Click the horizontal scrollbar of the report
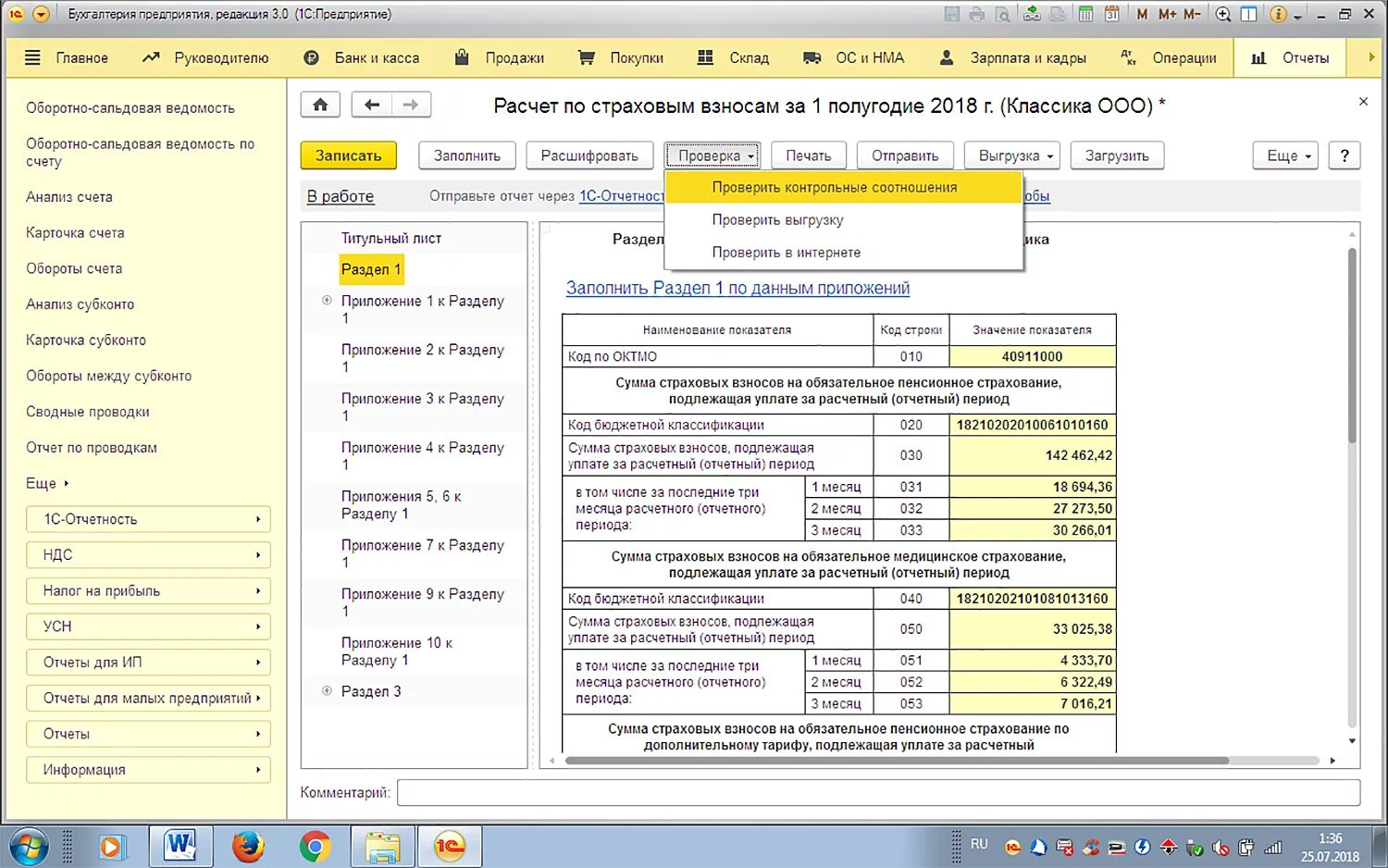This screenshot has width=1388, height=868. pyautogui.click(x=897, y=761)
